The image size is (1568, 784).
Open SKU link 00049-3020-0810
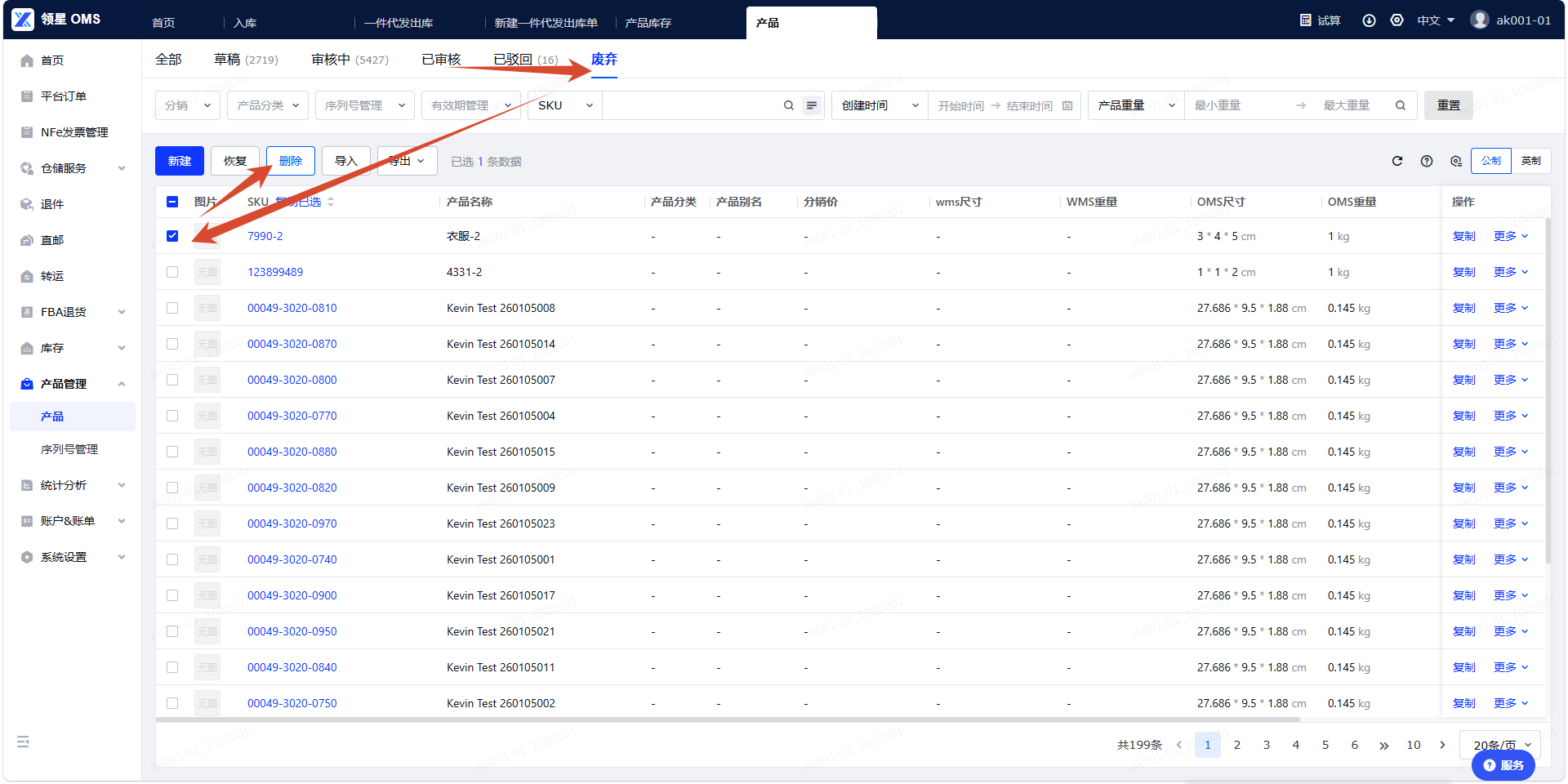click(x=292, y=308)
